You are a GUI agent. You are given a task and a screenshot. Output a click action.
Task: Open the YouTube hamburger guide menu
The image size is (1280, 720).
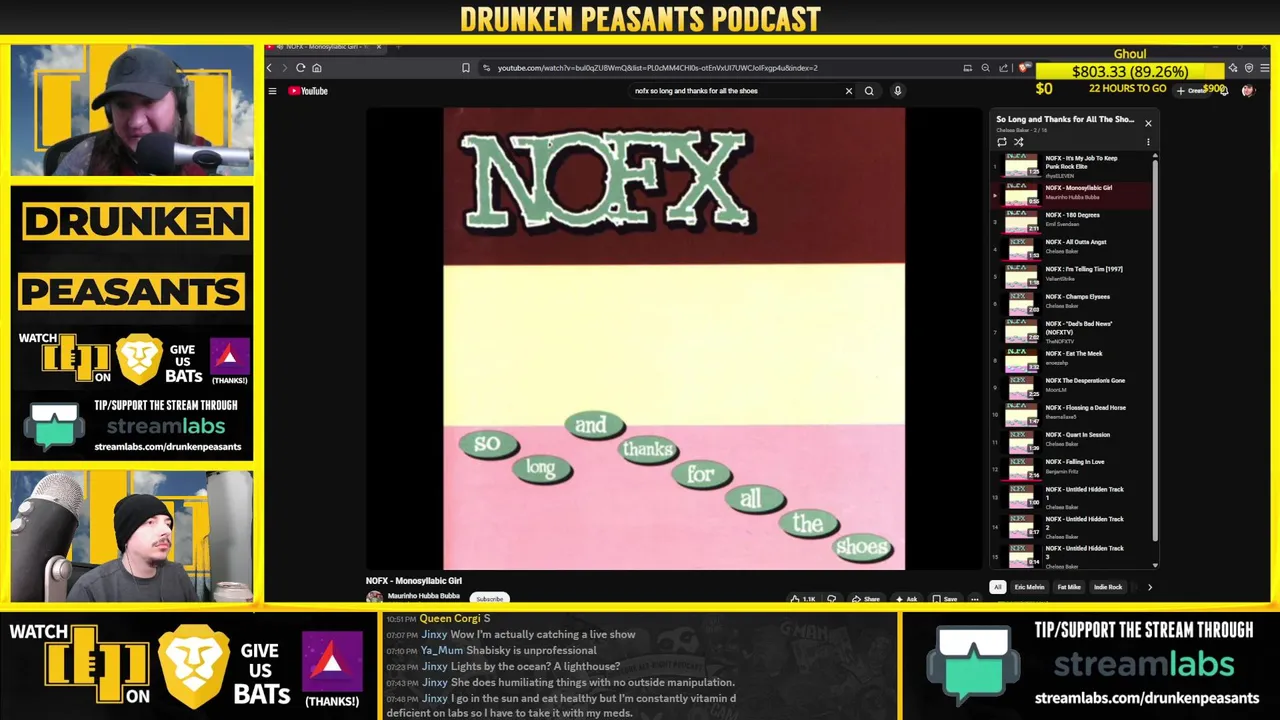[x=272, y=91]
